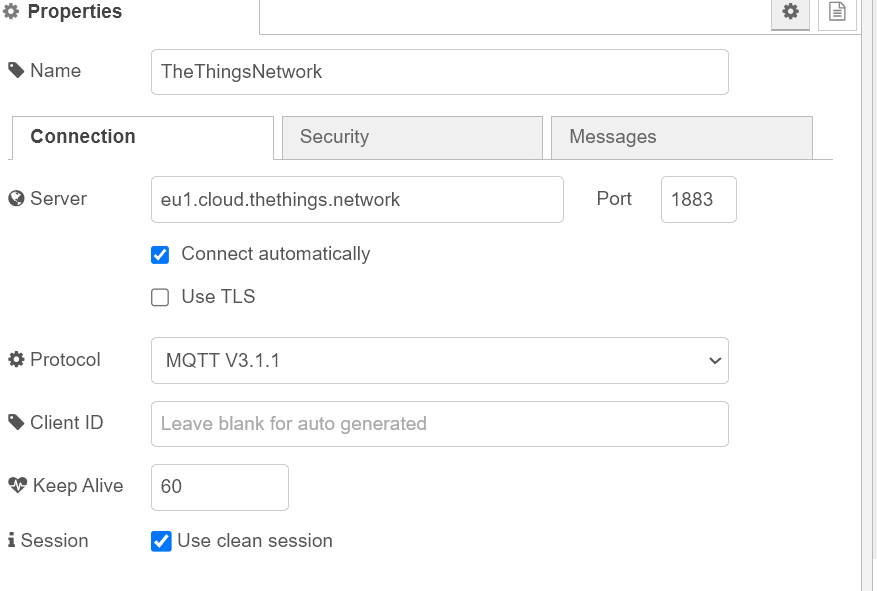The width and height of the screenshot is (877, 591).
Task: Open the Messages tab
Action: [681, 138]
